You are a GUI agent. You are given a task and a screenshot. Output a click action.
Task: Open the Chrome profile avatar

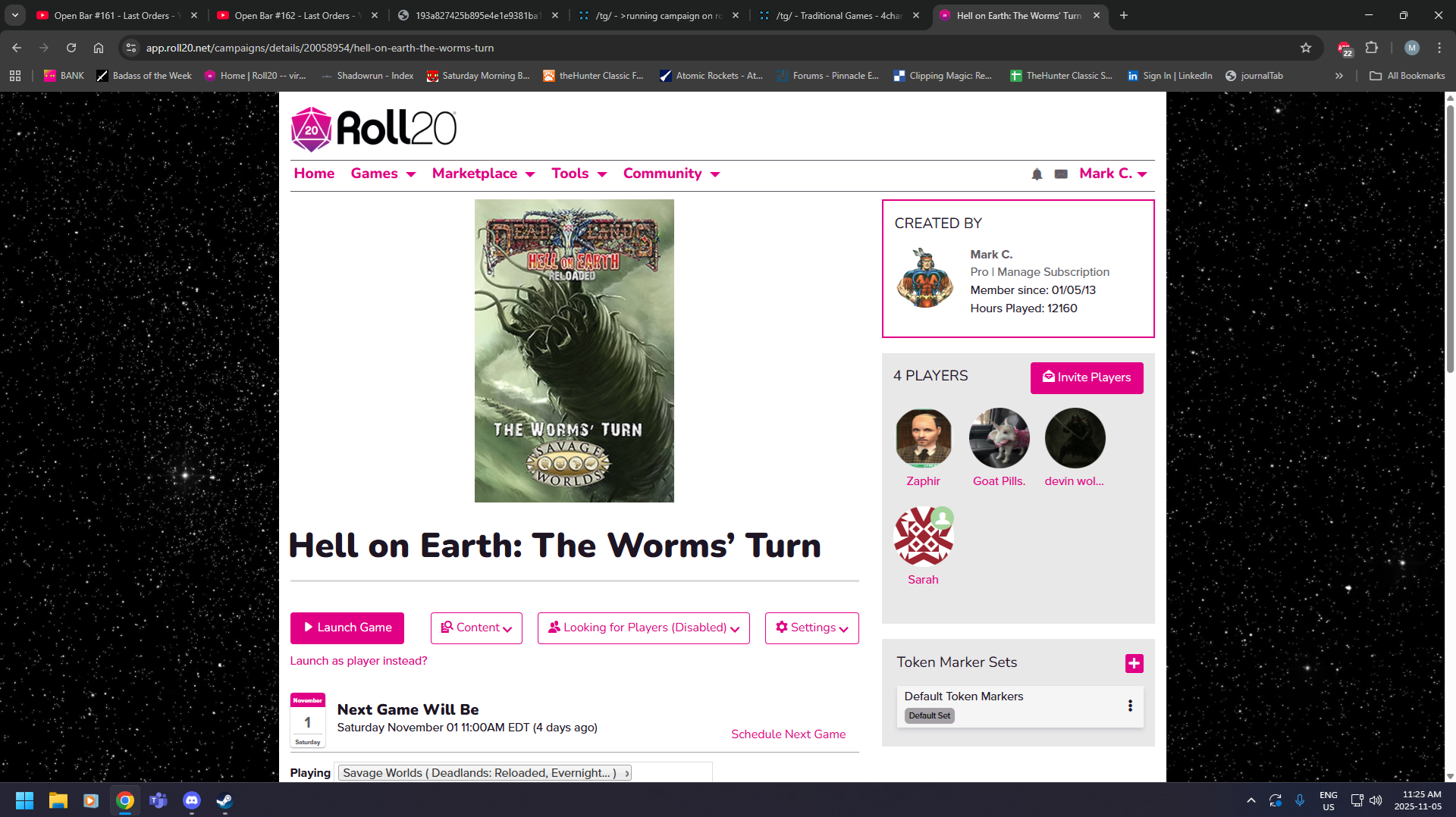tap(1411, 48)
